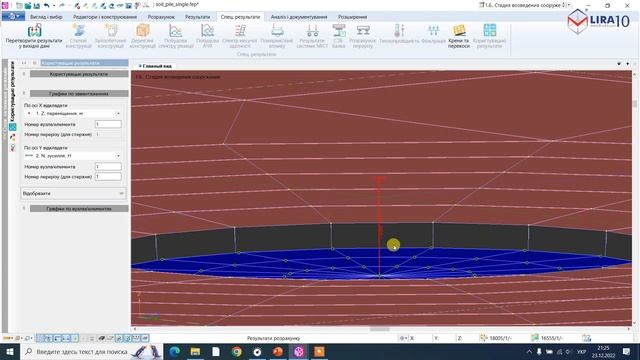Collapse the Користувацькі результати section header
Viewport: 640px width, 360px height.
79,74
